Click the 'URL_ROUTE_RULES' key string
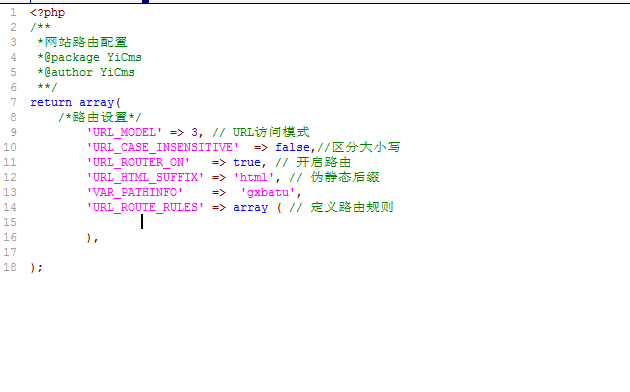The height and width of the screenshot is (392, 630). click(x=145, y=207)
